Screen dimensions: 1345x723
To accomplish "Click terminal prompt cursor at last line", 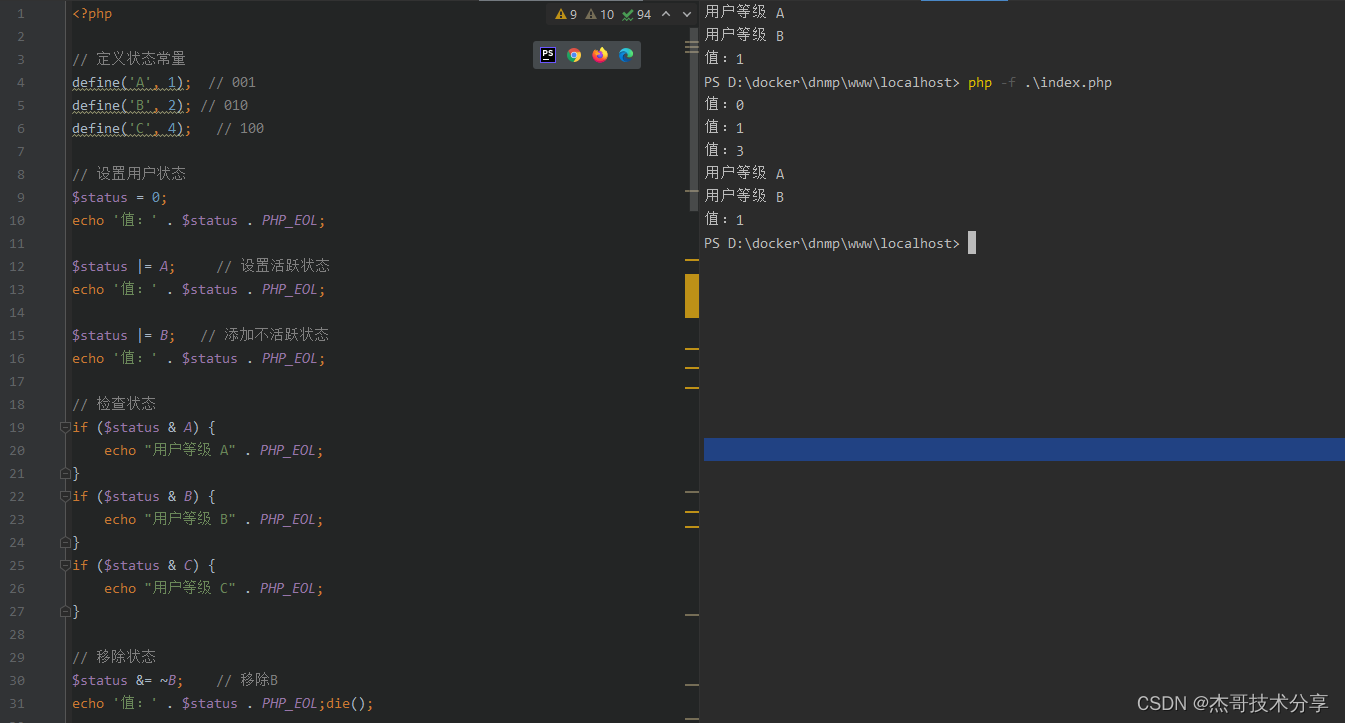I will pos(971,243).
